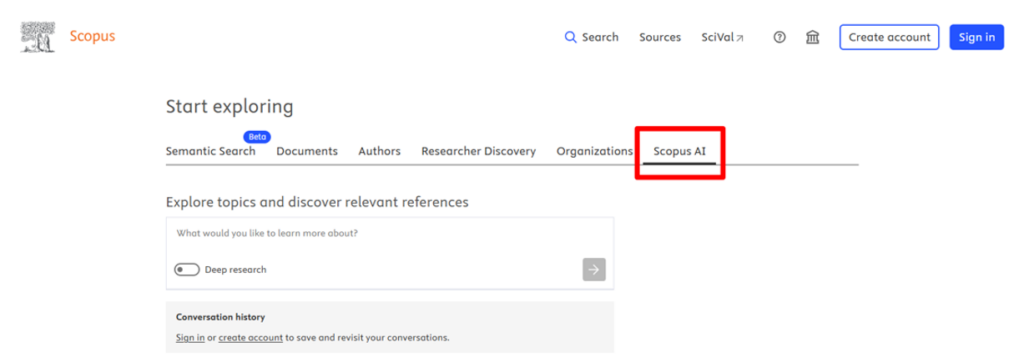Viewport: 1024px width, 363px height.
Task: Click the Elsevier tree logo
Action: [38, 37]
